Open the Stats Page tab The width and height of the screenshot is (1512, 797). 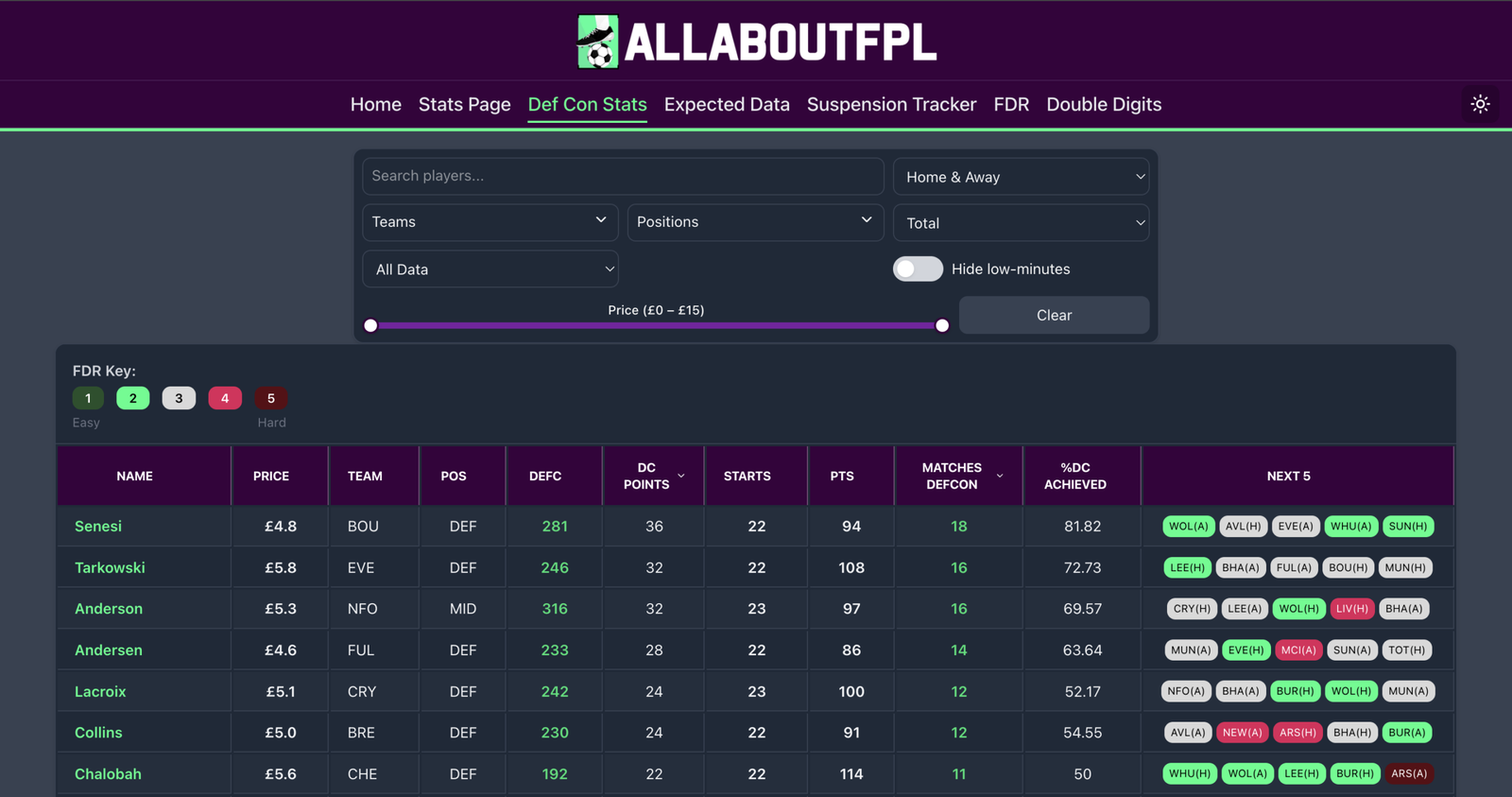point(465,104)
